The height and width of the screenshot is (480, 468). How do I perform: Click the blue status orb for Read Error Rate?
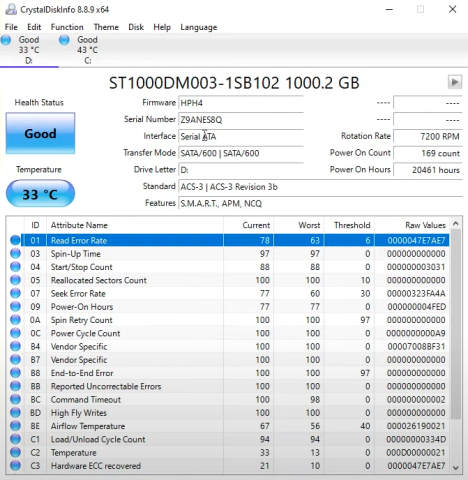15,240
